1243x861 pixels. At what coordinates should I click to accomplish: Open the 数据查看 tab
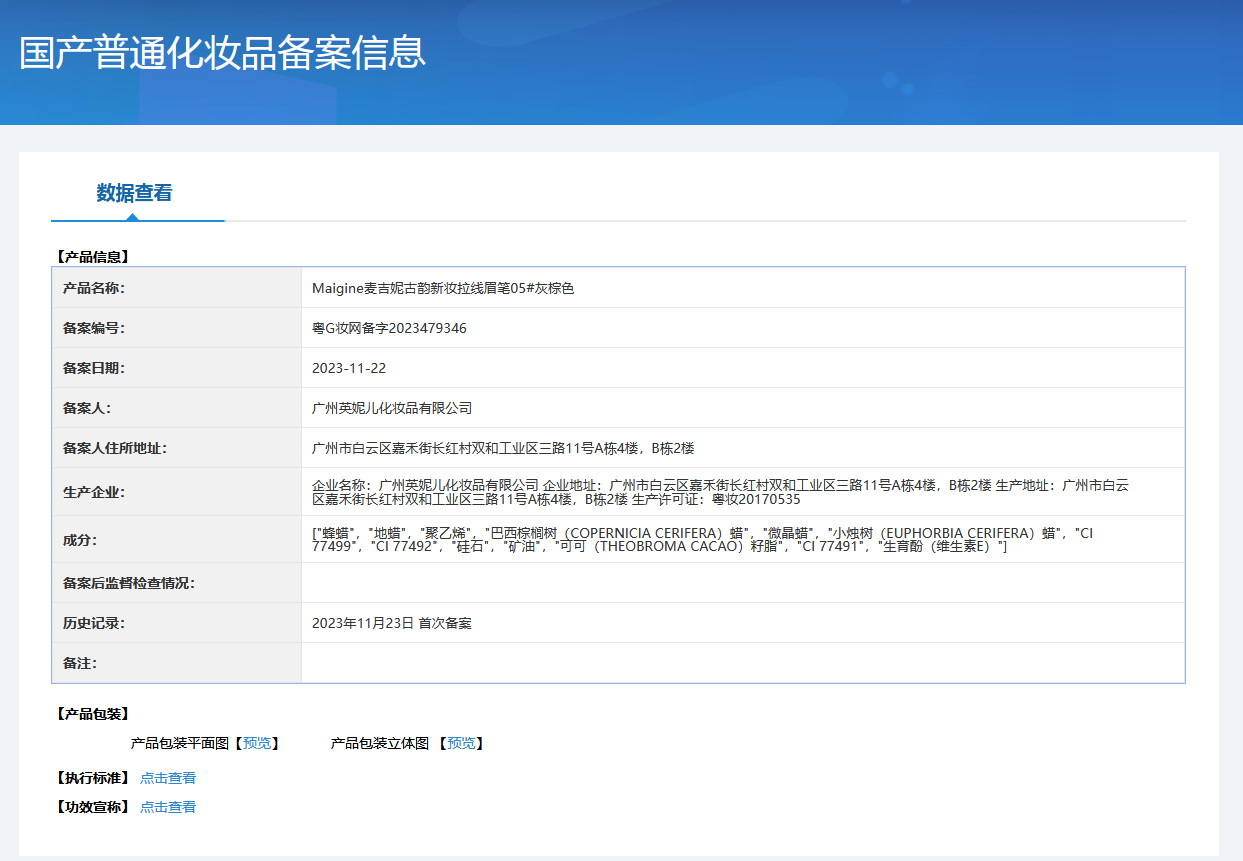(135, 193)
